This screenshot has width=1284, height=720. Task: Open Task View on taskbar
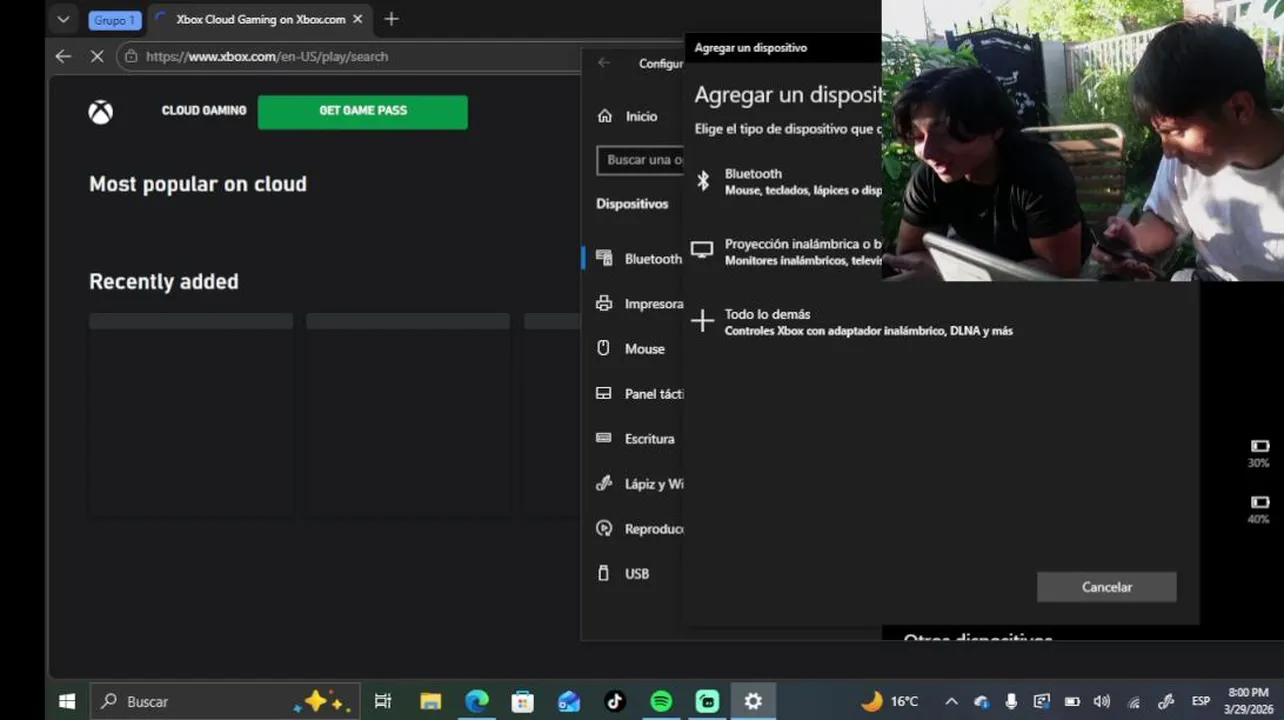pyautogui.click(x=383, y=701)
